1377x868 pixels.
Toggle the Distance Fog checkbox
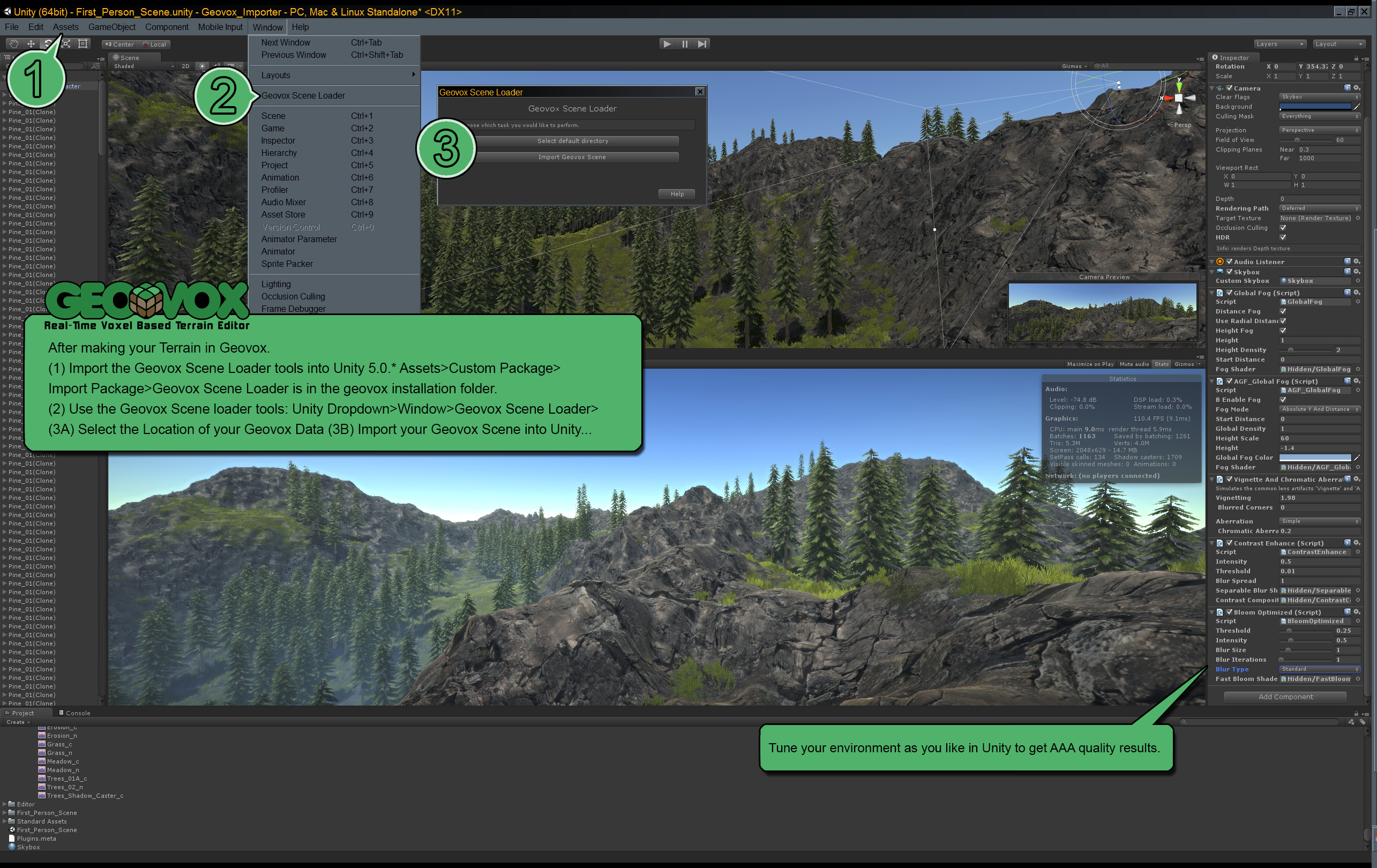[x=1283, y=311]
